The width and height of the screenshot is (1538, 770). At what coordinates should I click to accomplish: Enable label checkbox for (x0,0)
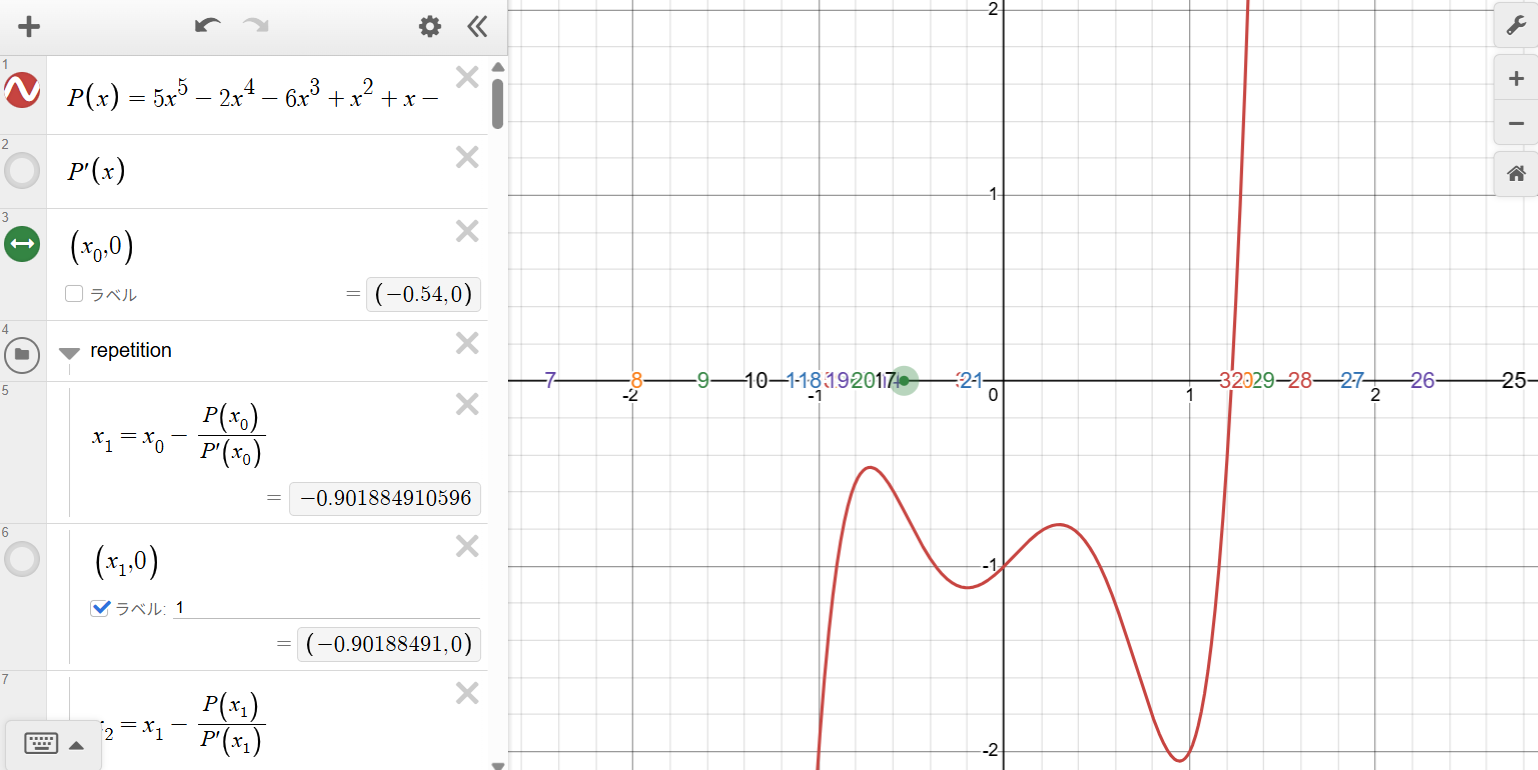[73, 294]
